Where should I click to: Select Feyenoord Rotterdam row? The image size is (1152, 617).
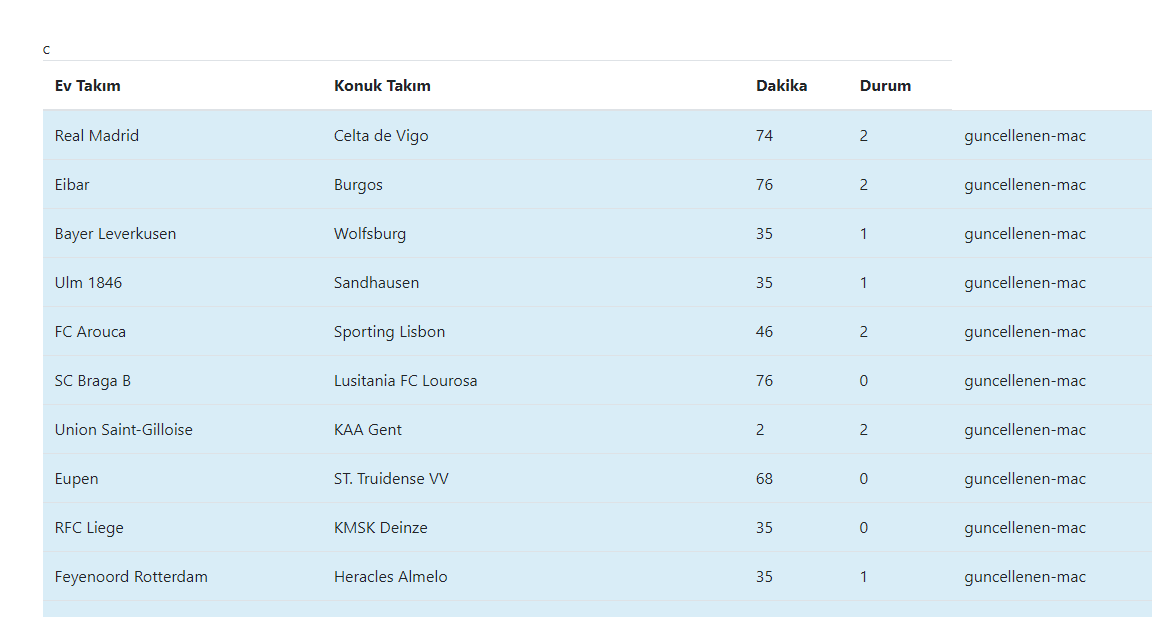click(x=131, y=577)
